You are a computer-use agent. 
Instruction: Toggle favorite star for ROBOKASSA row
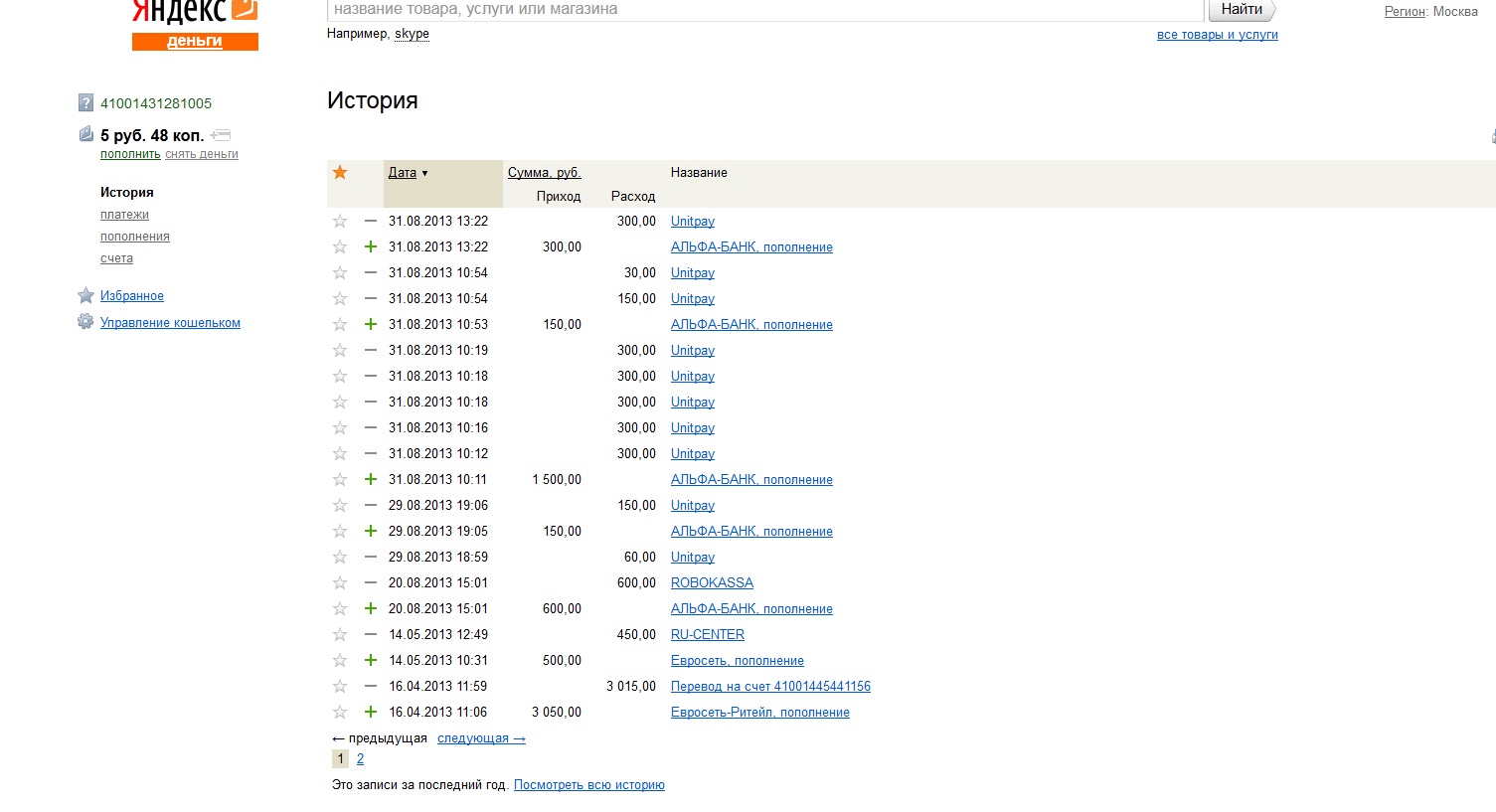340,582
